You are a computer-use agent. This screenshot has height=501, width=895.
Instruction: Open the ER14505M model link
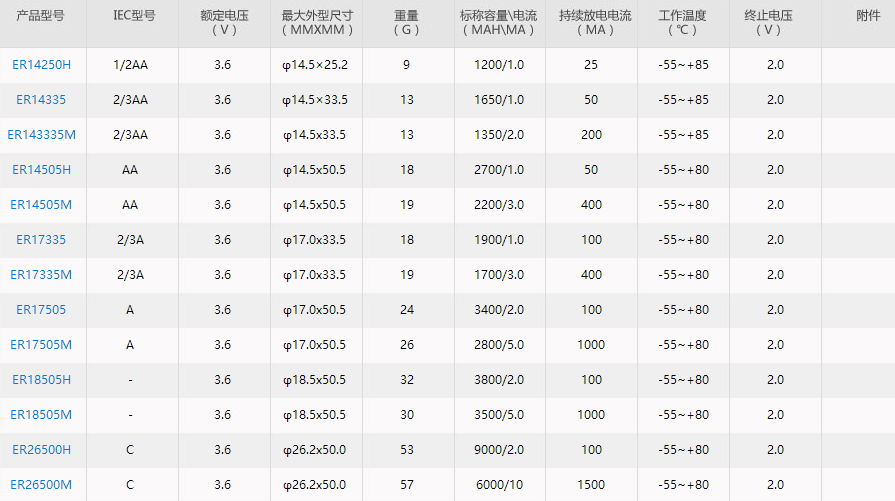tap(42, 205)
